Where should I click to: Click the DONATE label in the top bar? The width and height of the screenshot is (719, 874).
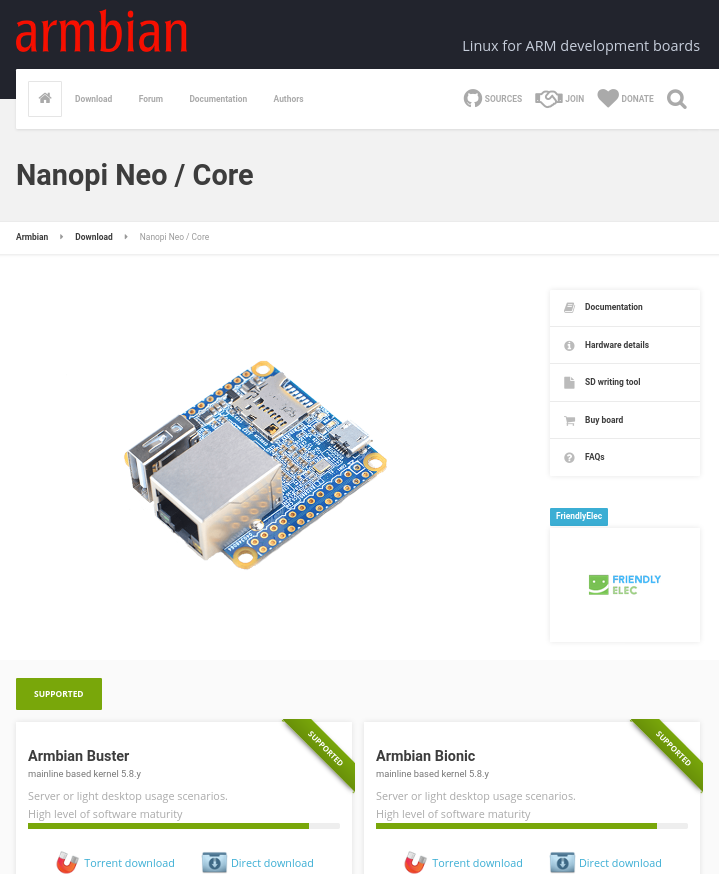tap(638, 99)
